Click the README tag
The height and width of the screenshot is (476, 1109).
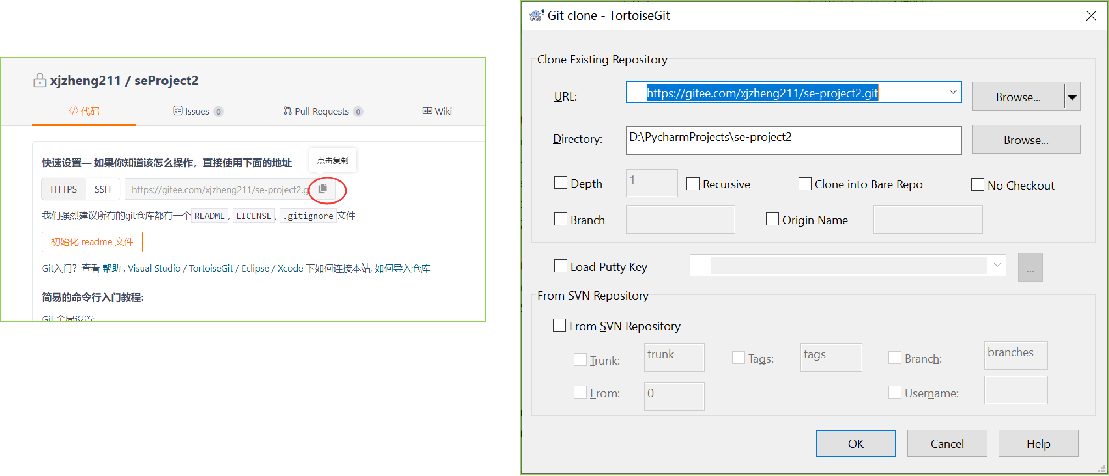[x=211, y=216]
